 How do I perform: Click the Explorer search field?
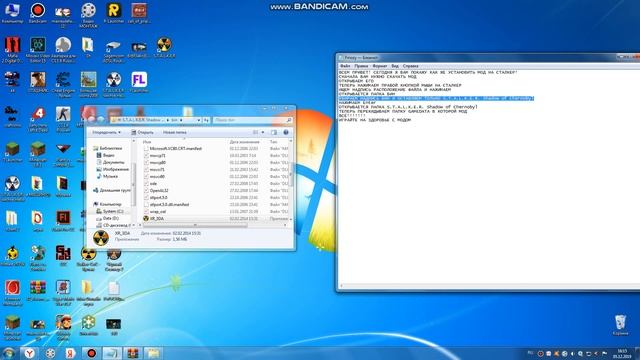click(253, 120)
